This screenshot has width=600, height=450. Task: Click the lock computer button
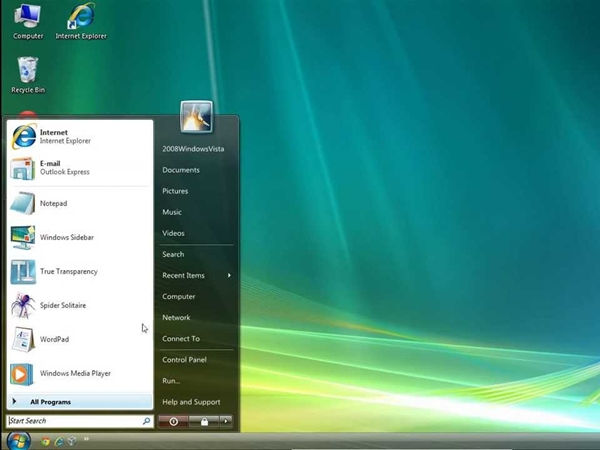(204, 422)
